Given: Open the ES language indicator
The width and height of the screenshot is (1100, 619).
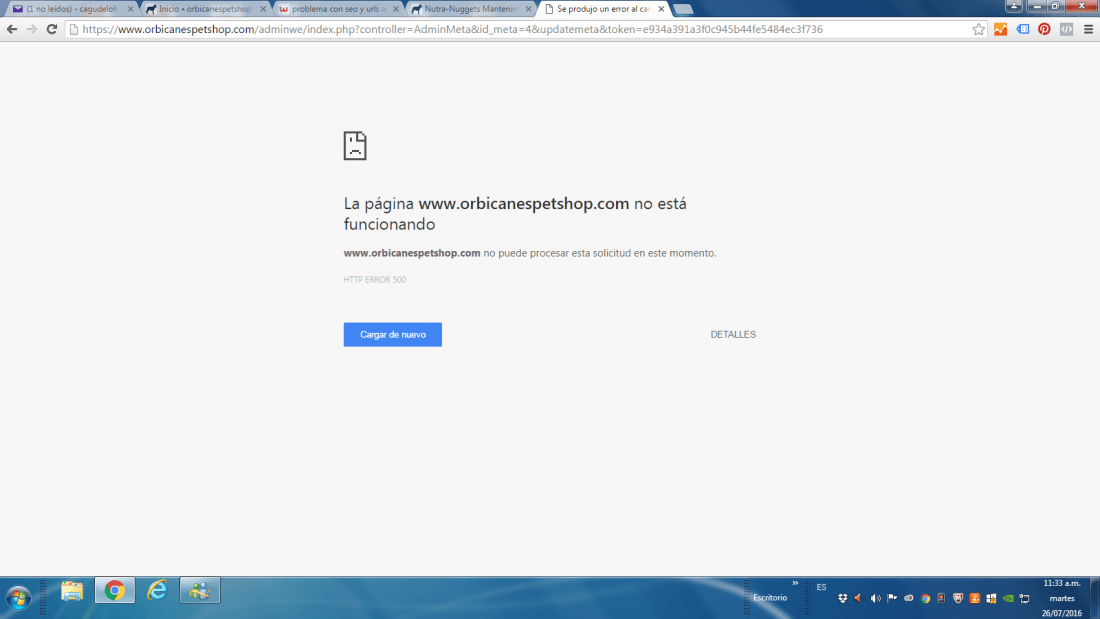Looking at the screenshot, I should tap(821, 587).
